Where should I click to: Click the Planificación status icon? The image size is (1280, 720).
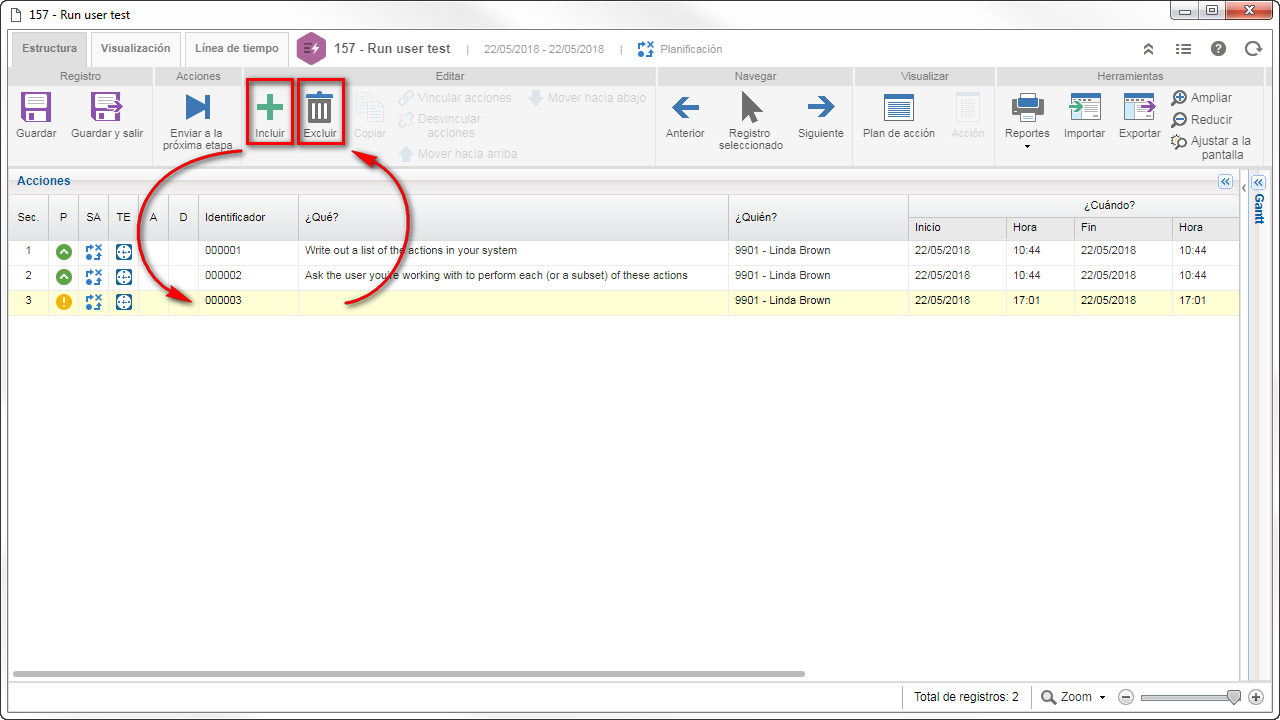tap(646, 49)
